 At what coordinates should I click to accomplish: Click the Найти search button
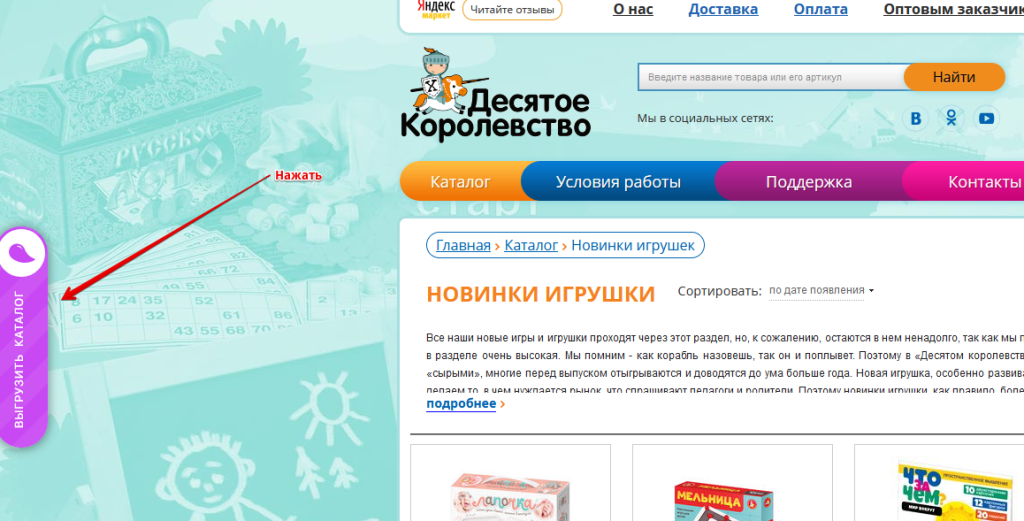point(954,77)
